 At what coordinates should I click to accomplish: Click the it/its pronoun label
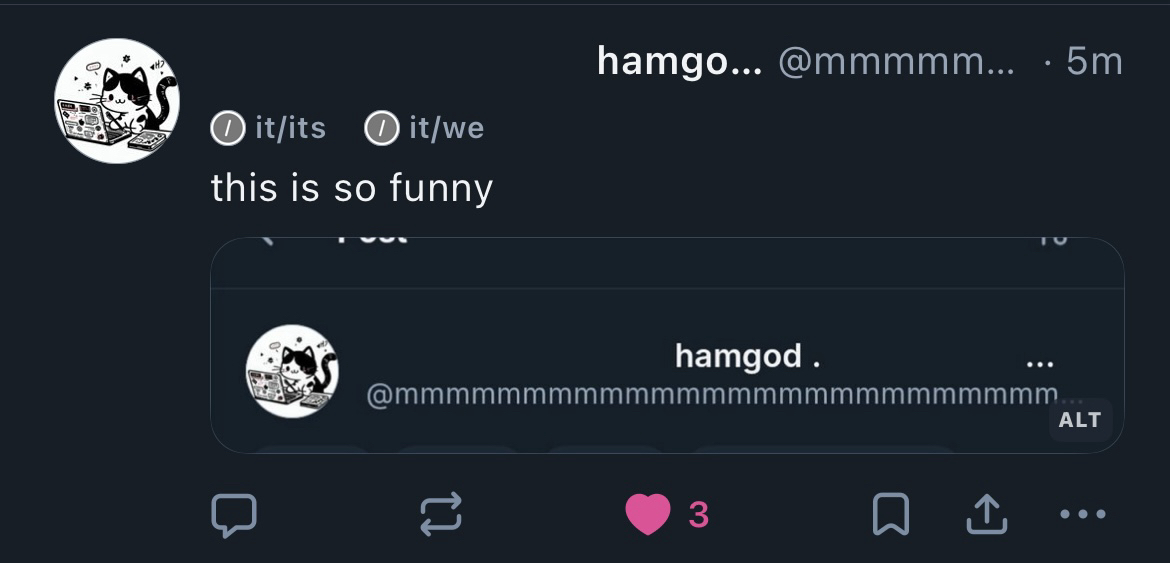click(290, 128)
